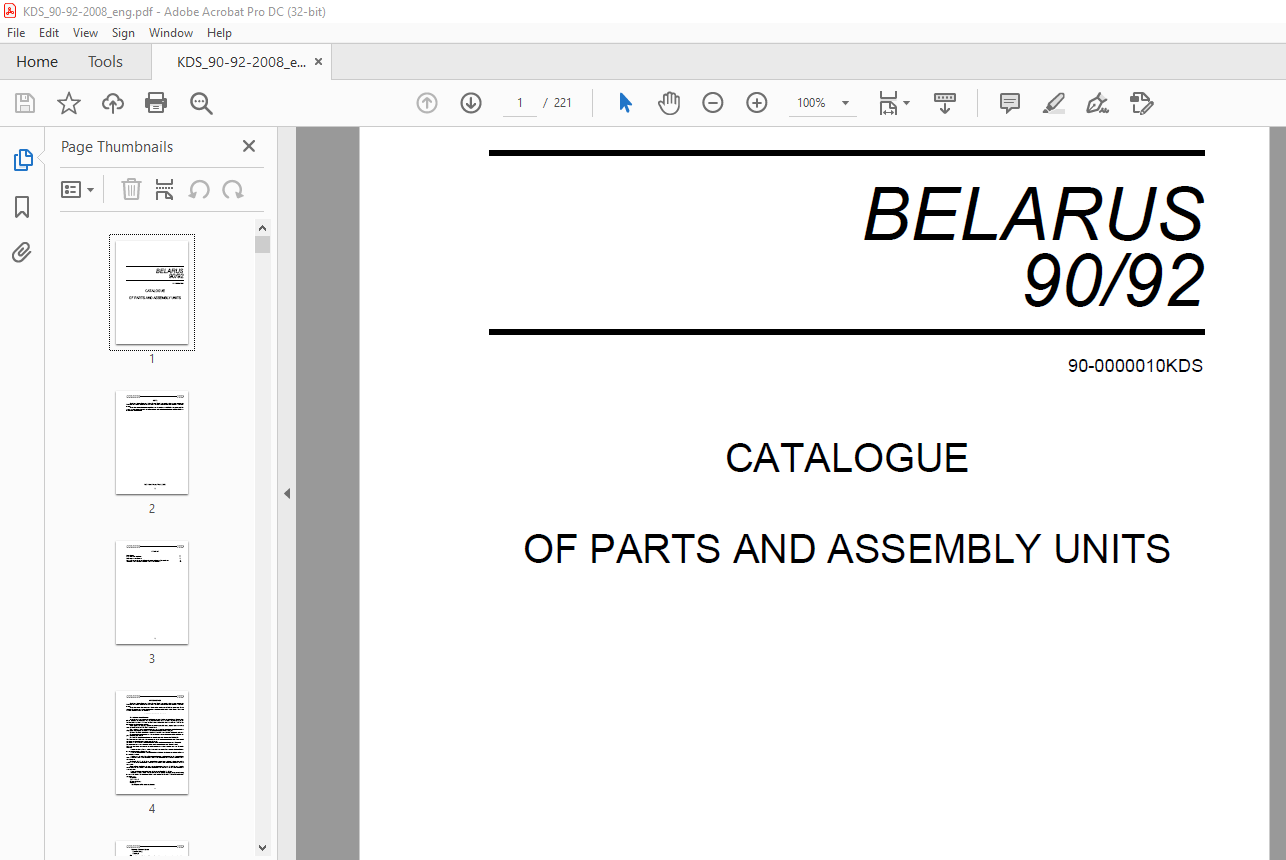
Task: Open the Bookmarks panel icon
Action: 22,207
